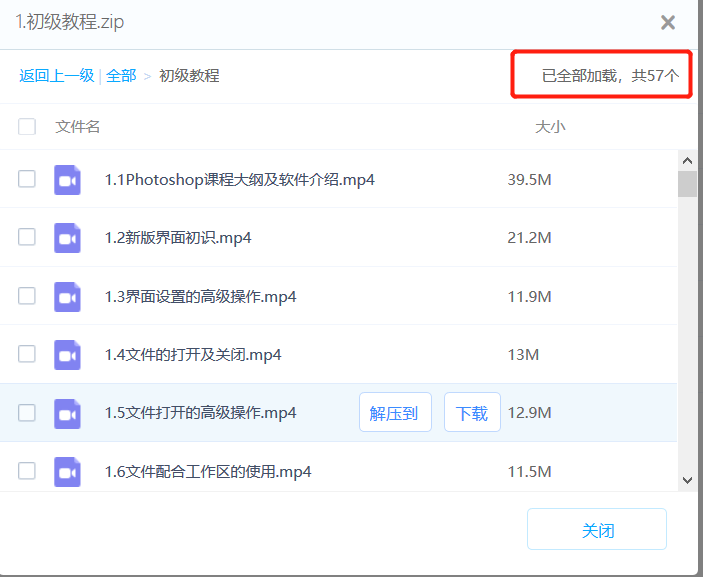The width and height of the screenshot is (703, 577).
Task: Click the 11.5M size value
Action: click(x=529, y=472)
